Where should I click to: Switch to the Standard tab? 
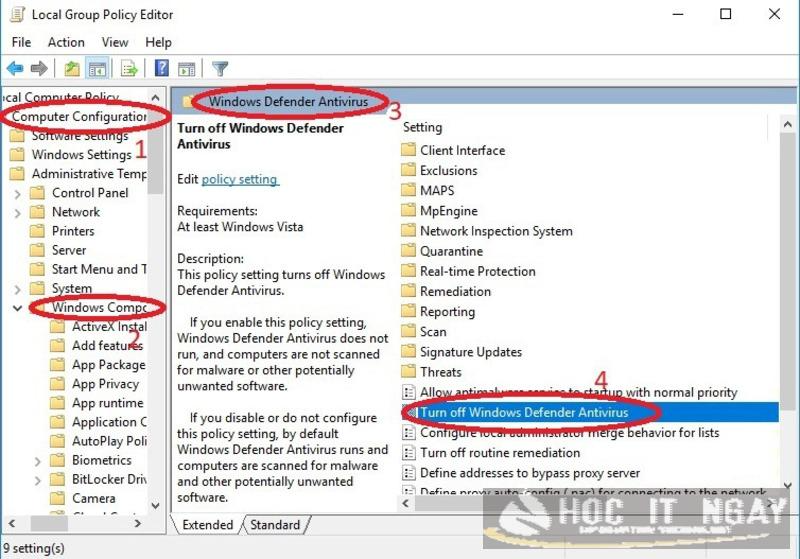(x=275, y=525)
